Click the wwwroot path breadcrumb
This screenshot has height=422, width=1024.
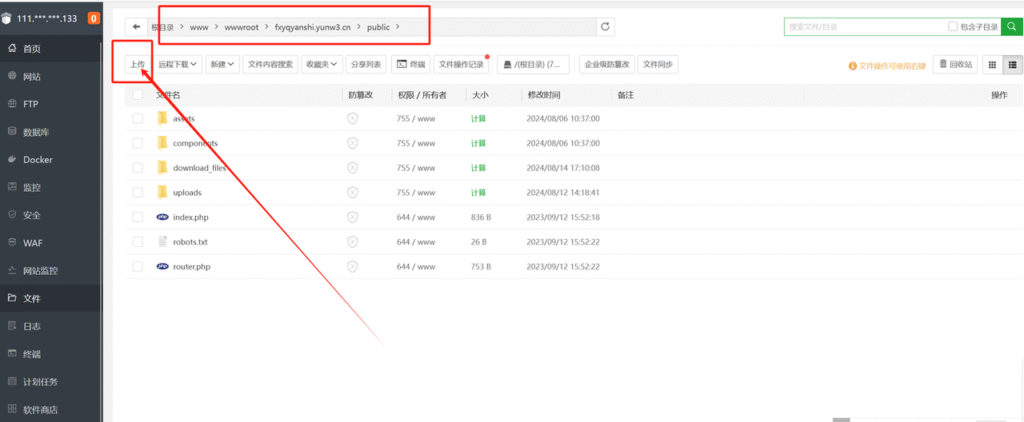click(x=242, y=27)
